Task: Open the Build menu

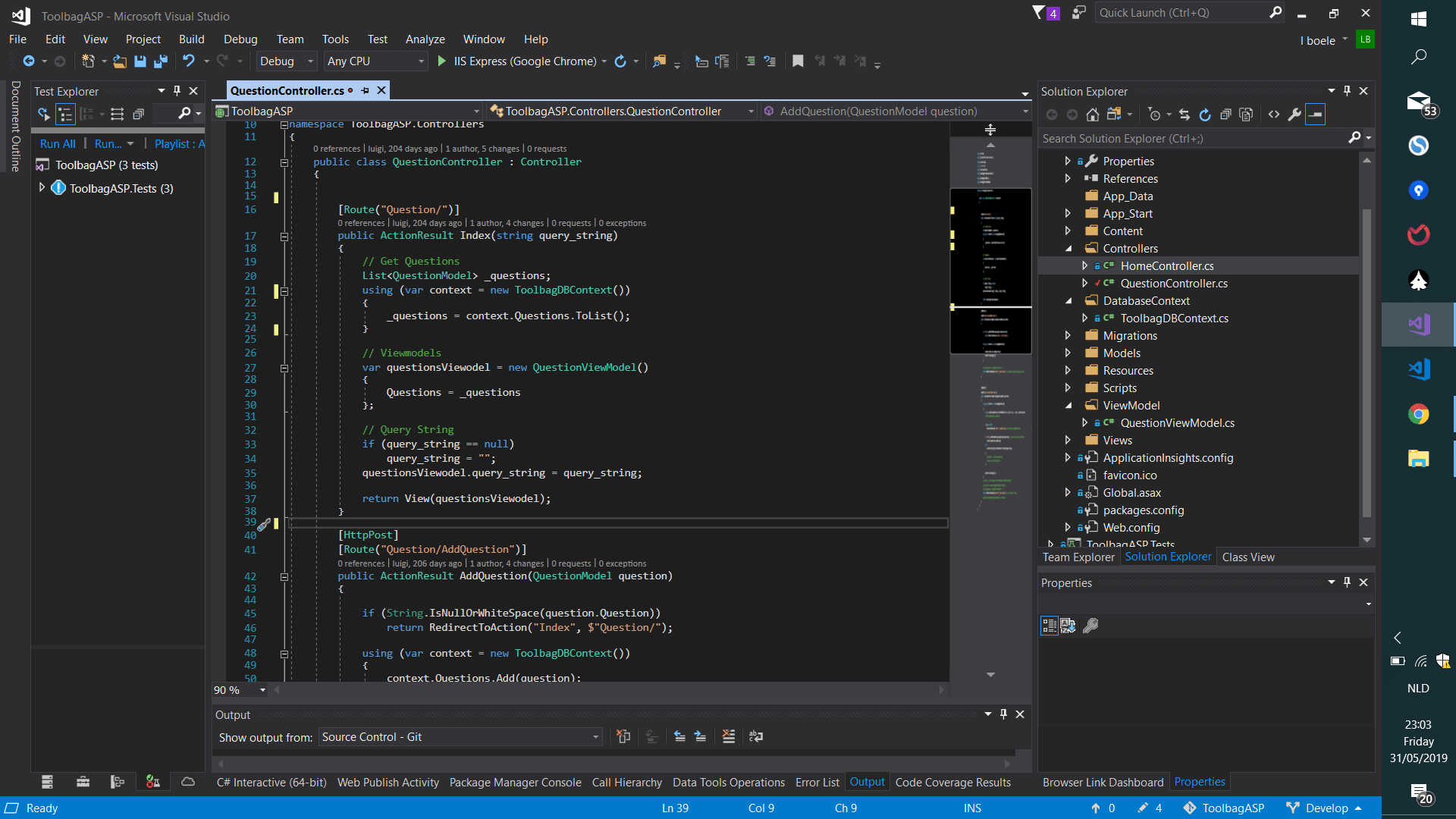Action: point(191,39)
